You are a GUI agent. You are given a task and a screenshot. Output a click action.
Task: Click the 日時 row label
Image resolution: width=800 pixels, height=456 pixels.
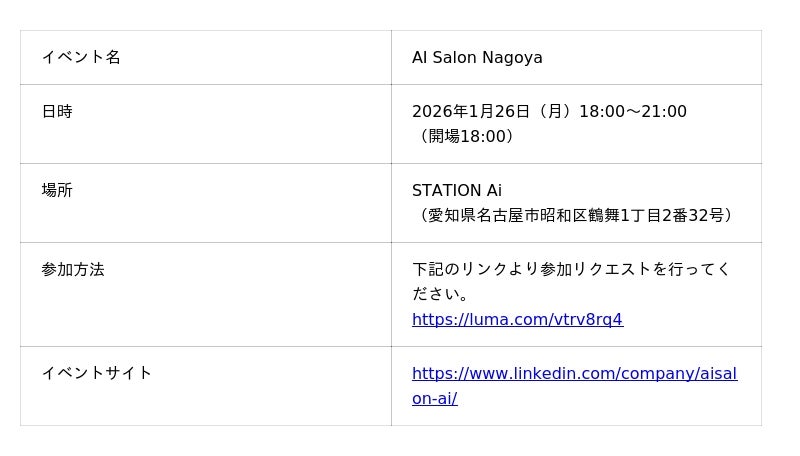[x=57, y=111]
